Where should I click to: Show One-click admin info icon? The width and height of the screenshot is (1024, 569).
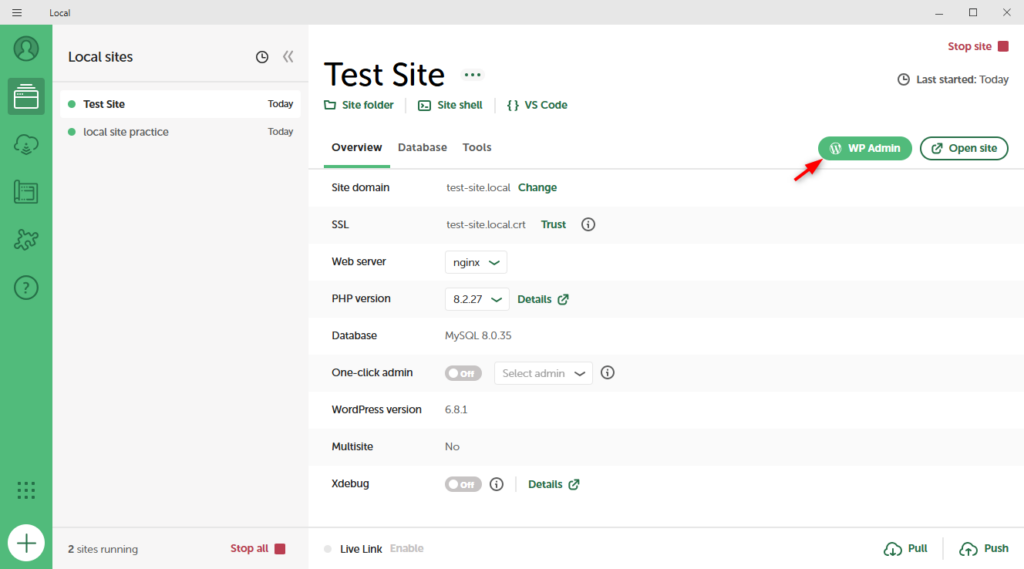pyautogui.click(x=607, y=373)
